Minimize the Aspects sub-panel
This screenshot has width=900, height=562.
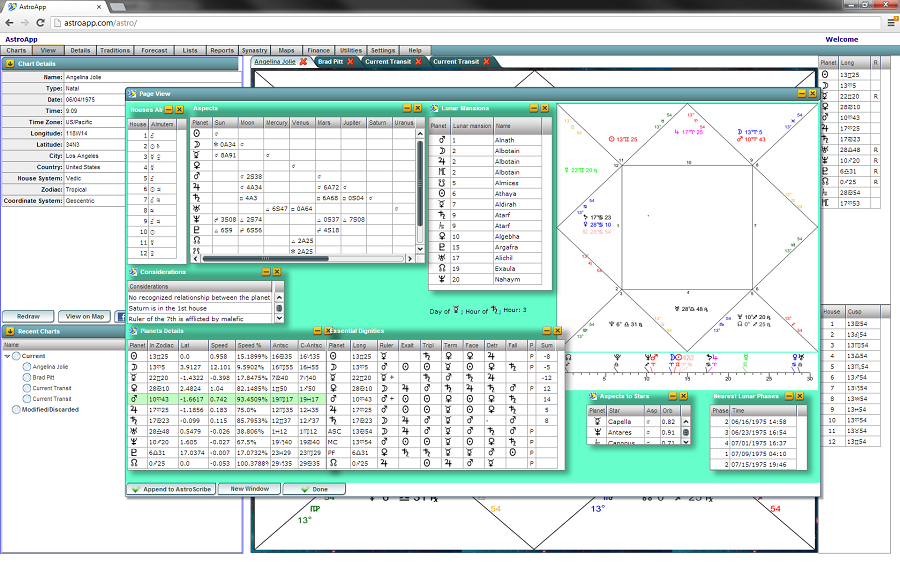(407, 108)
